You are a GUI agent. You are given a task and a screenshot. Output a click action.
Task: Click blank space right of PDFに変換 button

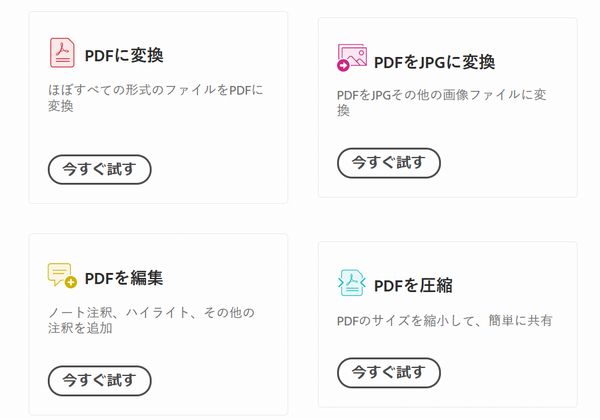coord(220,169)
